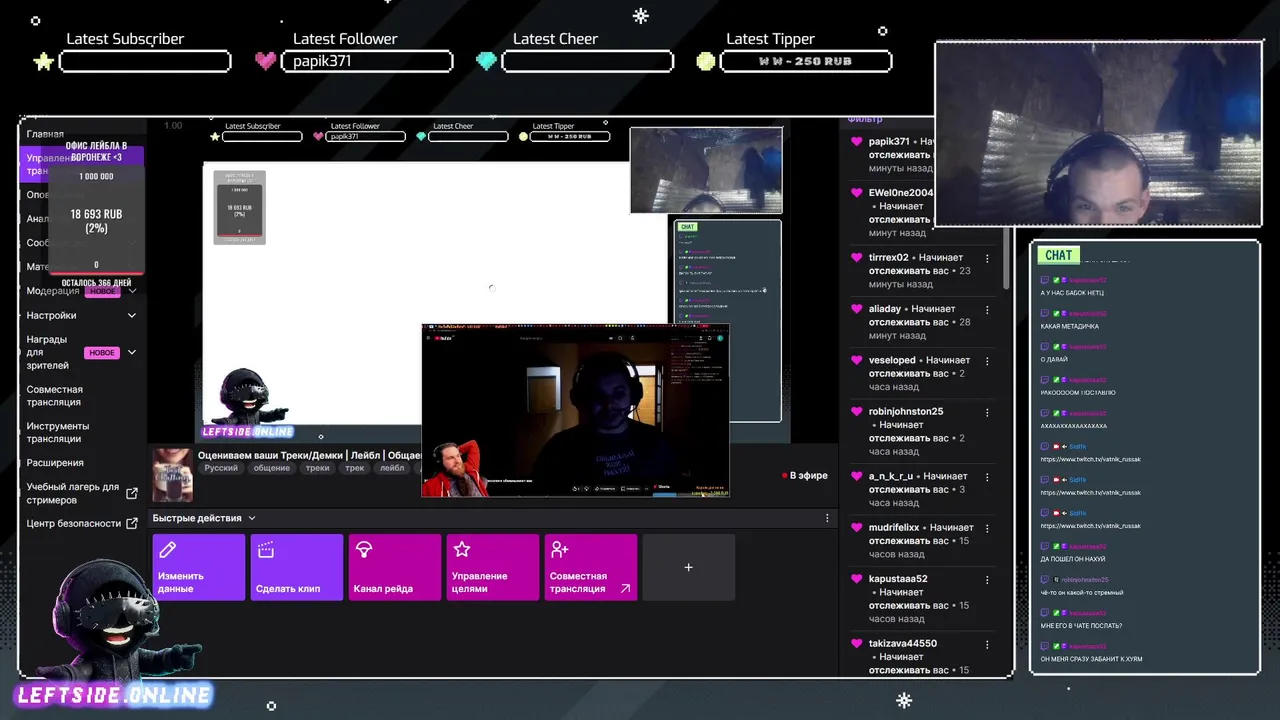
Task: Click stream title 'Оцениваем ваши Треки/Демки'
Action: 310,454
